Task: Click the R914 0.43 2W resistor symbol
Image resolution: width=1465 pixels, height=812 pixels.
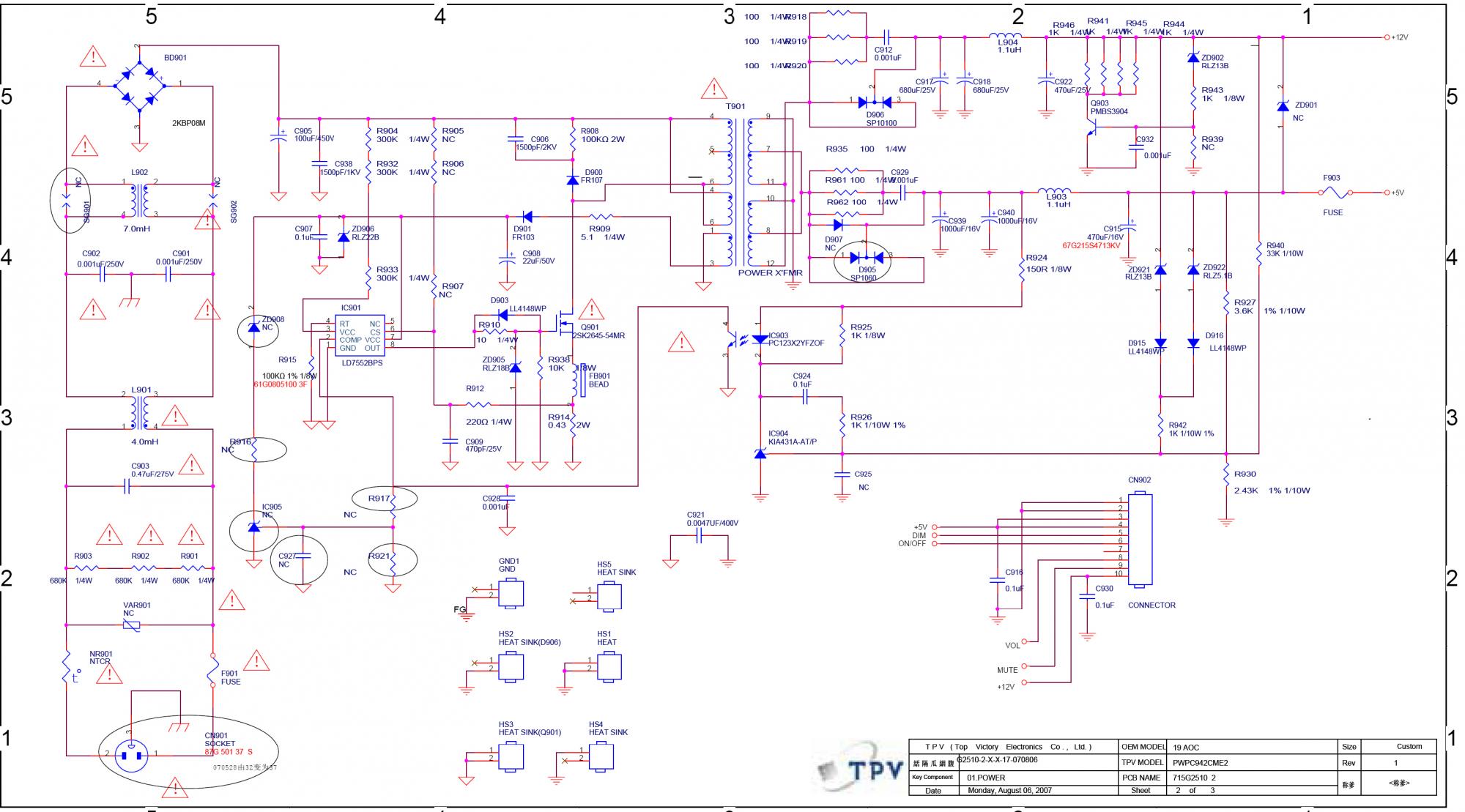Action: [x=573, y=425]
